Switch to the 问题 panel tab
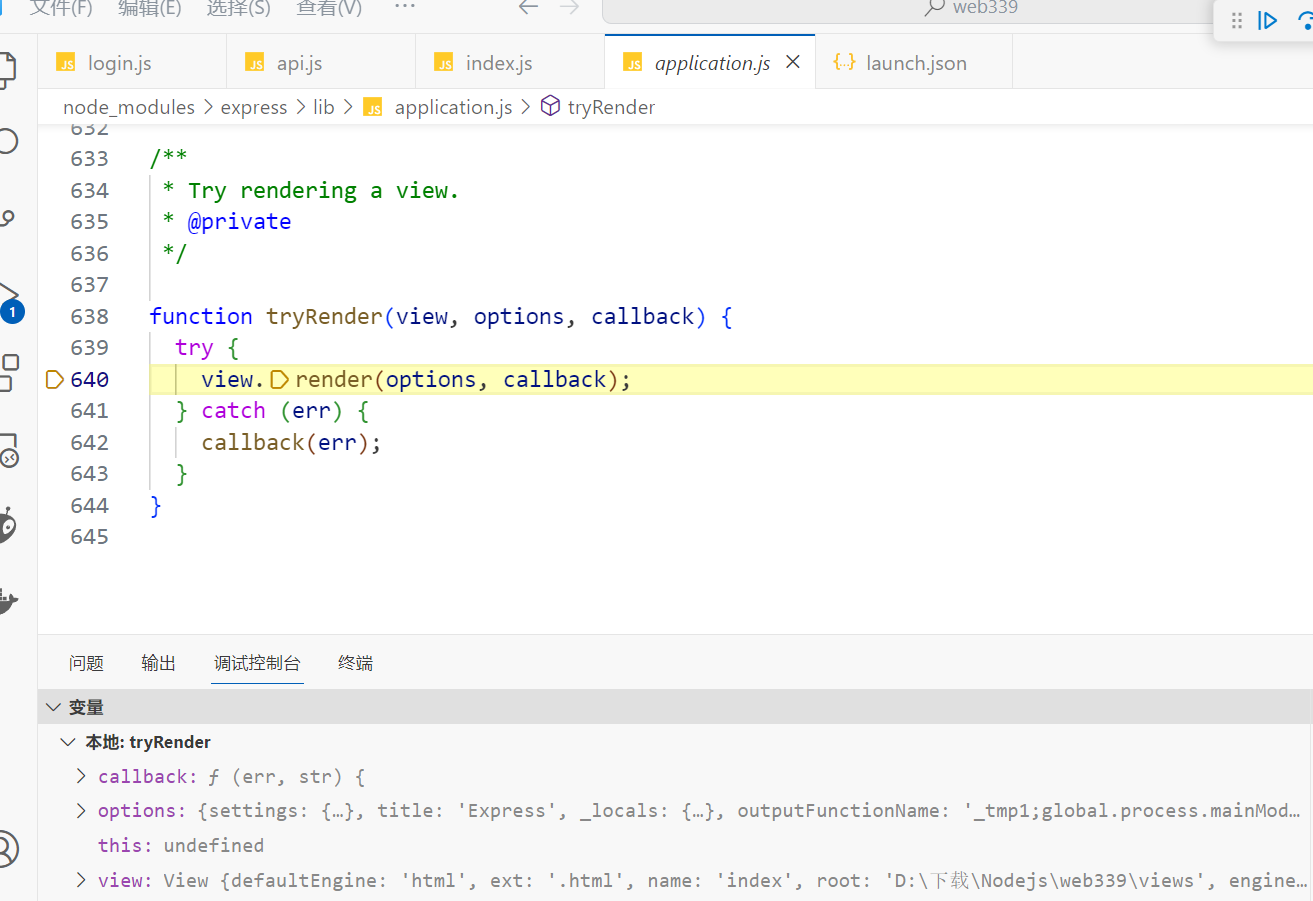Screen dimensions: 1313x901 (x=86, y=663)
